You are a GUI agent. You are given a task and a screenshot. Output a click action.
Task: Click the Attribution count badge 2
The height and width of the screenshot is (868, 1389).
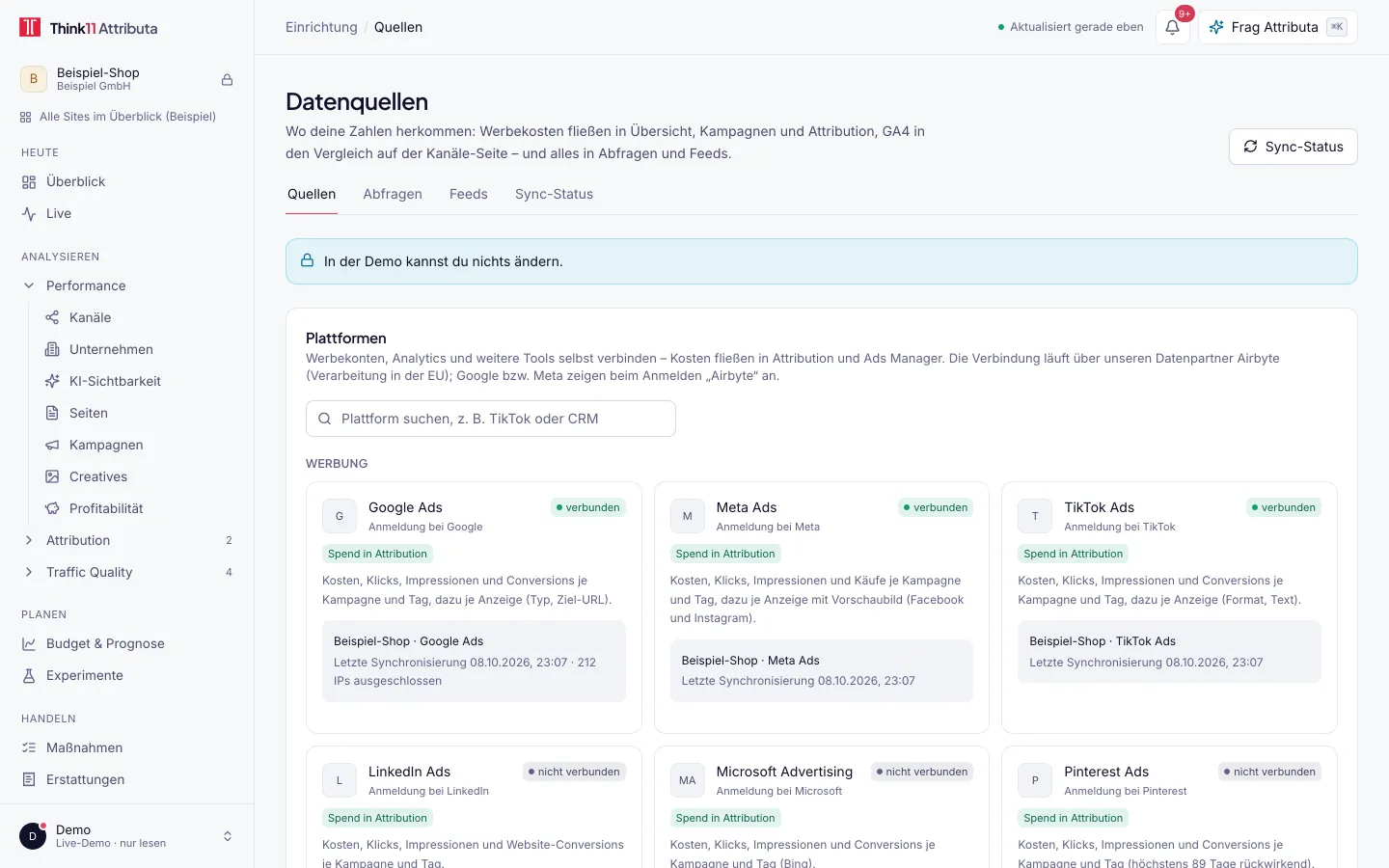click(229, 540)
